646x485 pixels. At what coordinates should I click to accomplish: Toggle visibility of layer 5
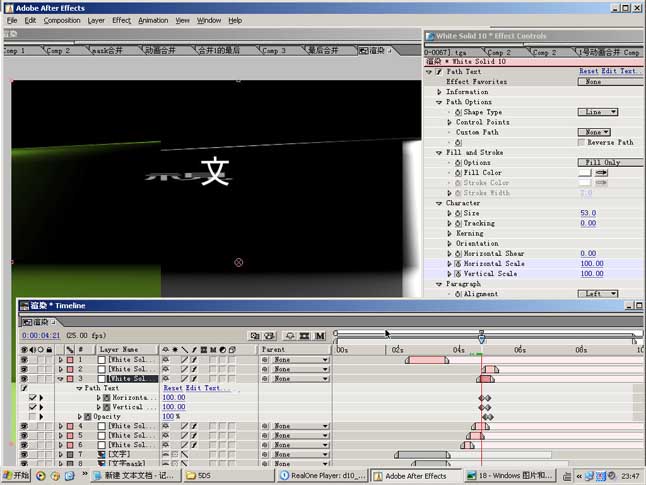tap(24, 436)
